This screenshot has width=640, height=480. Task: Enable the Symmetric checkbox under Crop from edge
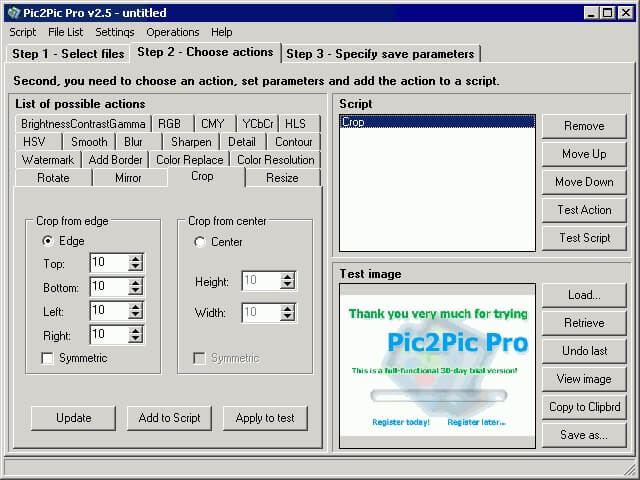coord(47,358)
